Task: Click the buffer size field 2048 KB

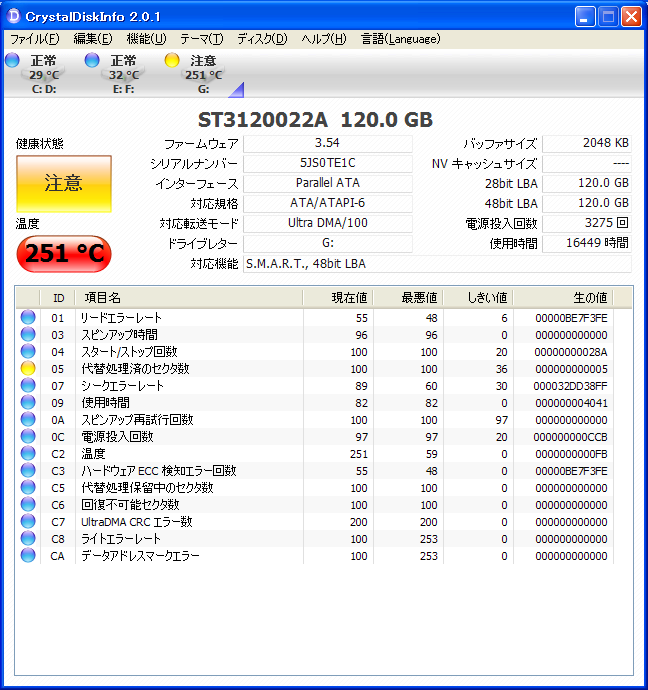Action: 587,143
